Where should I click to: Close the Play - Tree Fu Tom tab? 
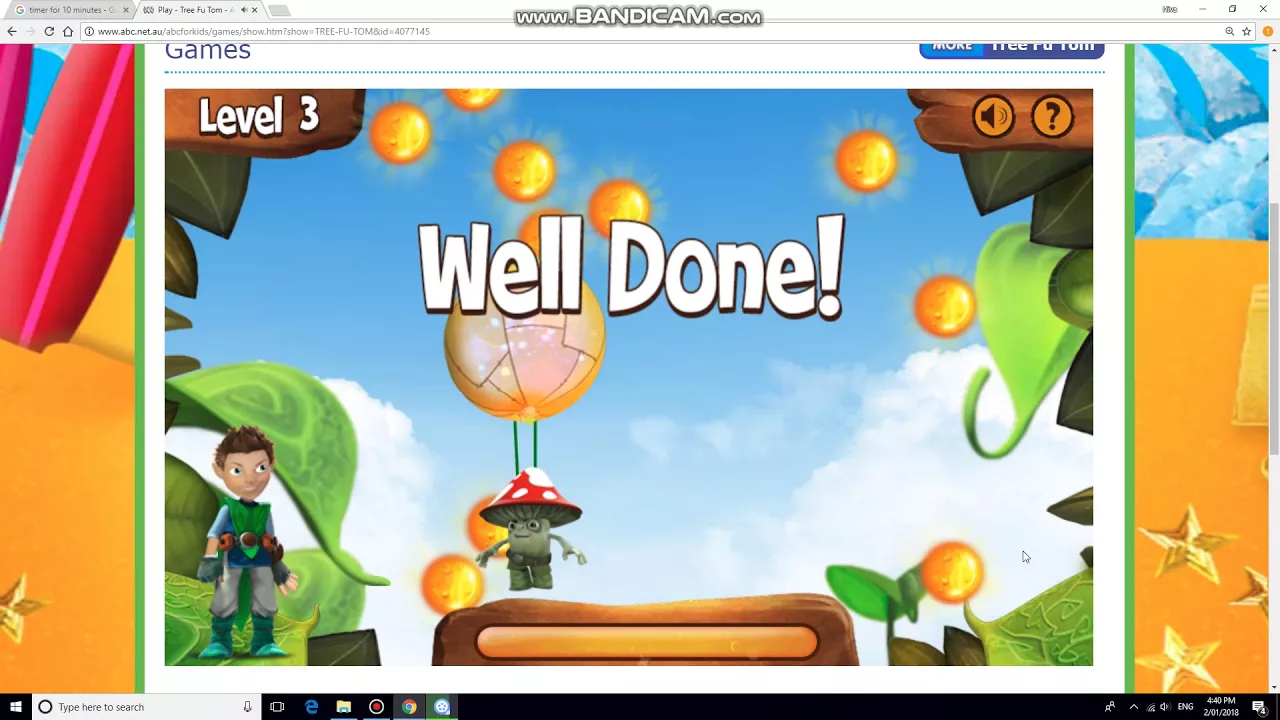click(x=254, y=10)
